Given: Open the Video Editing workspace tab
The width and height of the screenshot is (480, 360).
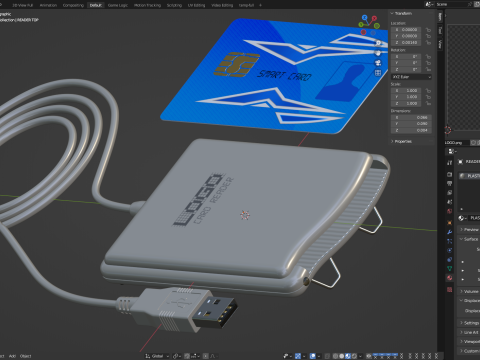Looking at the screenshot, I should click(222, 5).
